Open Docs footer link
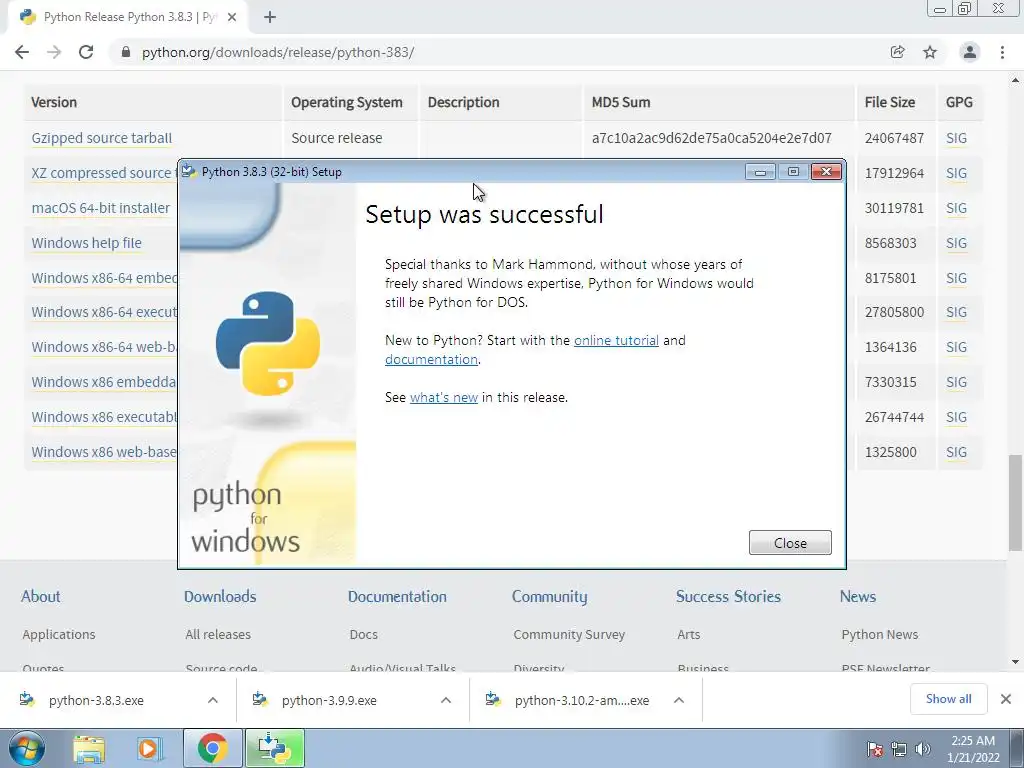 (x=363, y=634)
